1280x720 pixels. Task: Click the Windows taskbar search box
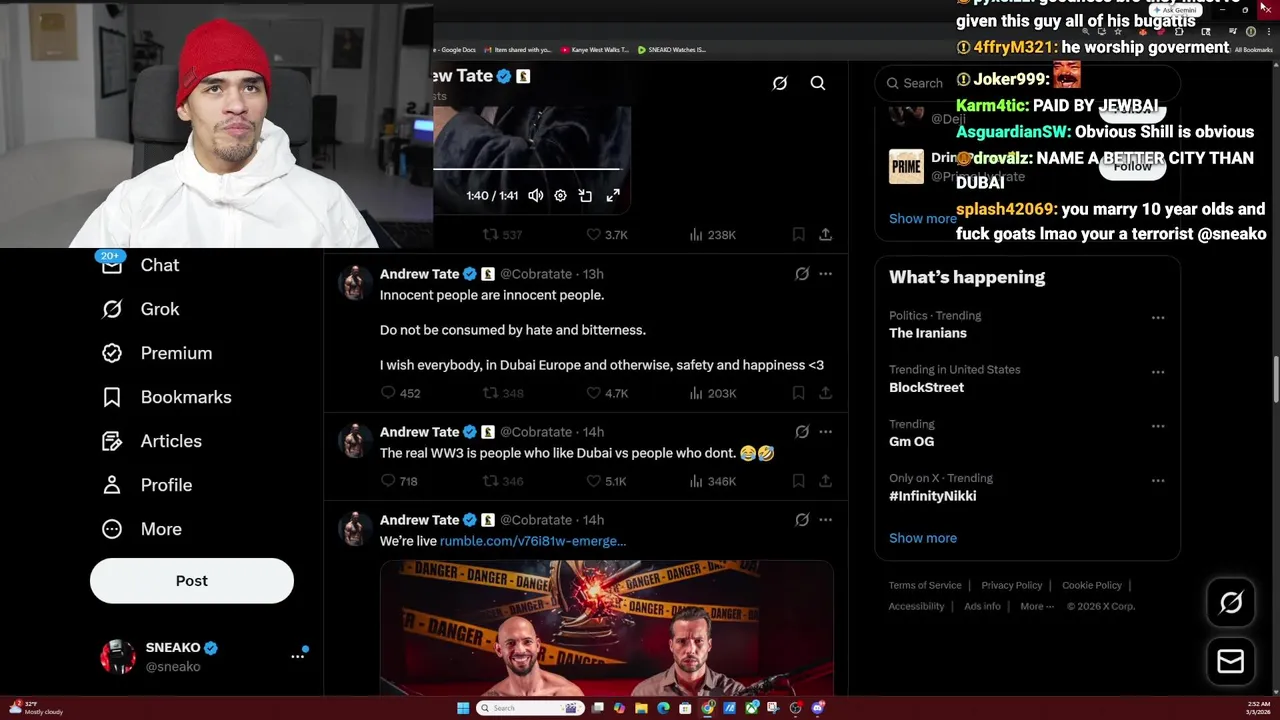[x=529, y=708]
